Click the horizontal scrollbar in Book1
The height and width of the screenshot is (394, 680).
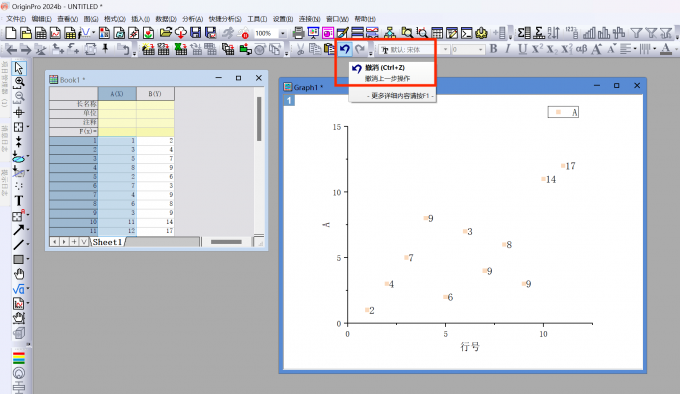[x=226, y=242]
